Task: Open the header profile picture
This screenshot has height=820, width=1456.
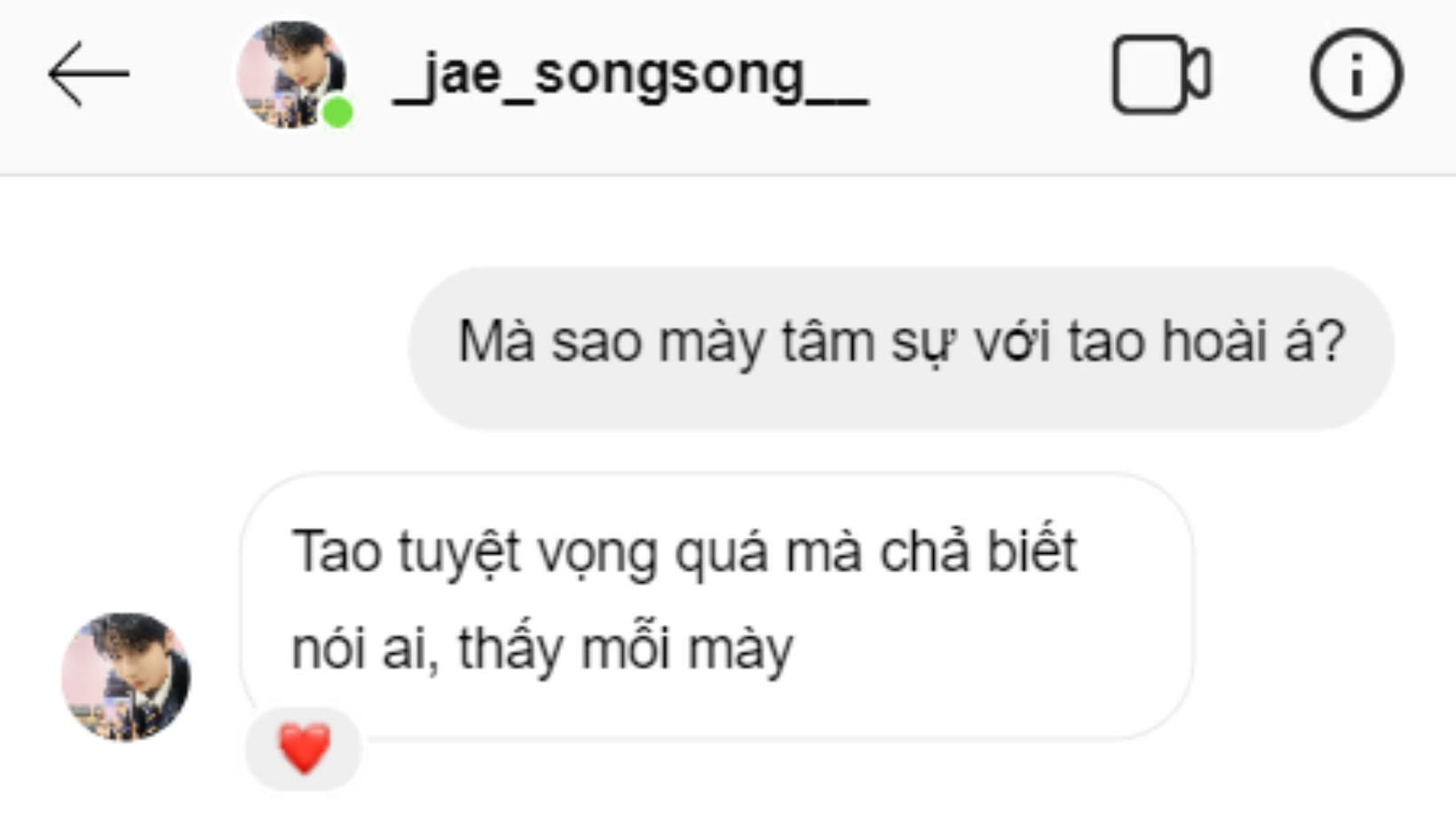Action: click(x=292, y=75)
